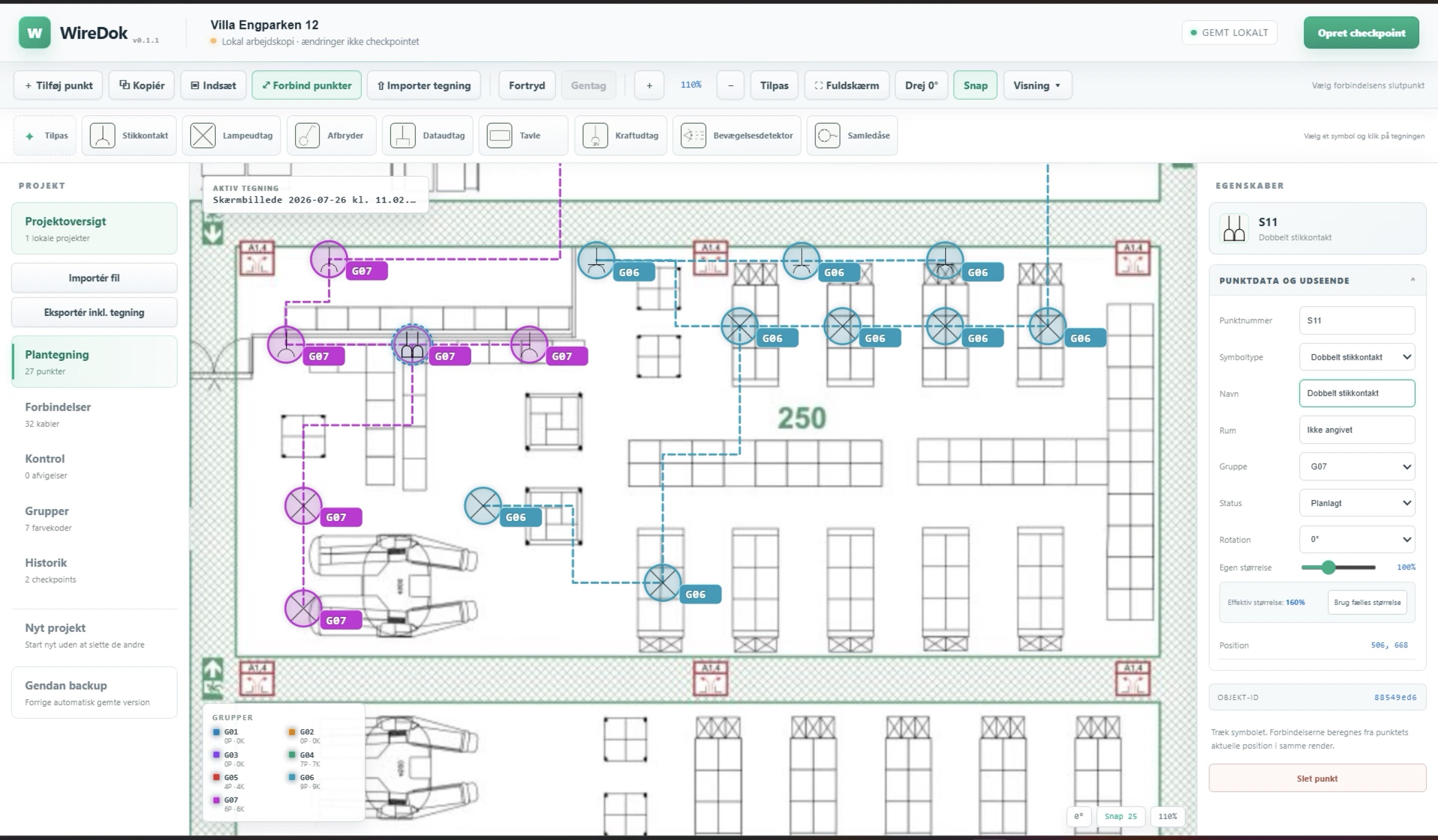This screenshot has height=840, width=1438.
Task: Open the Visning dropdown menu
Action: [x=1038, y=85]
